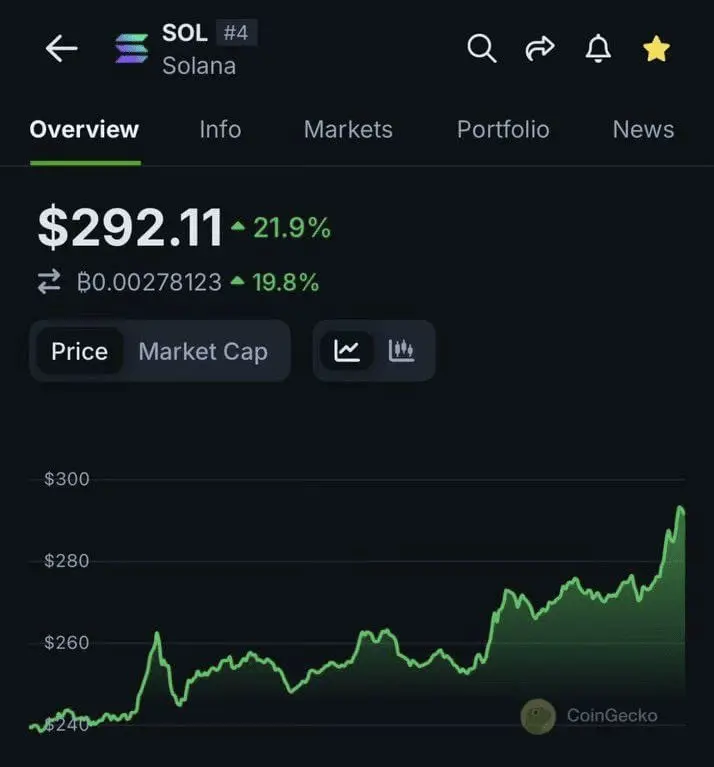Toggle the favorite star icon

(x=656, y=48)
